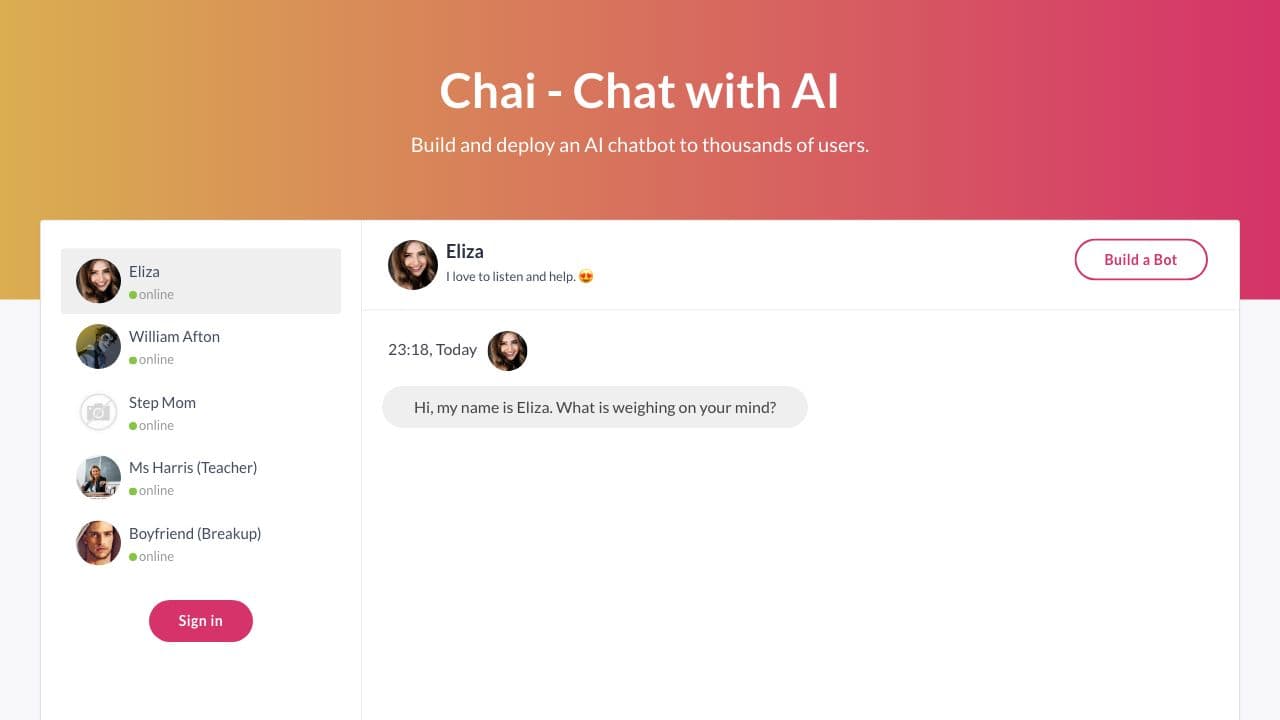Click William Afton's avatar picture

[98, 347]
